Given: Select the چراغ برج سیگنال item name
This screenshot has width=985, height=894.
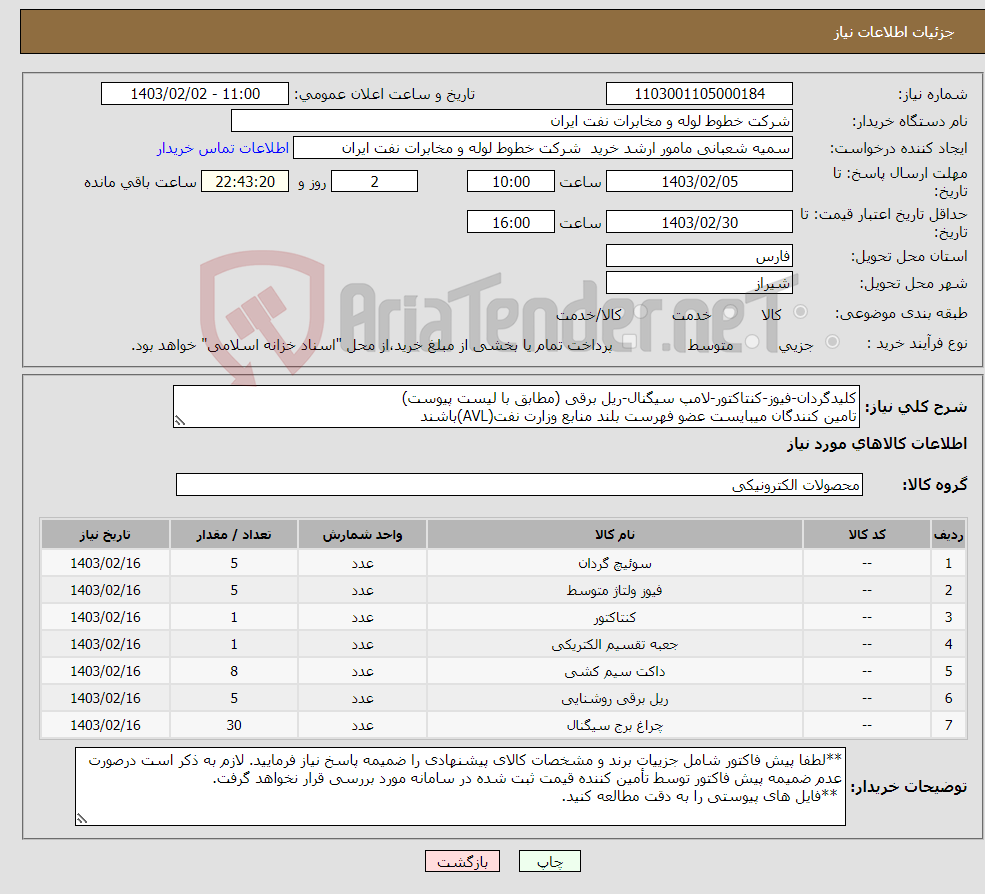Looking at the screenshot, I should coord(614,726).
